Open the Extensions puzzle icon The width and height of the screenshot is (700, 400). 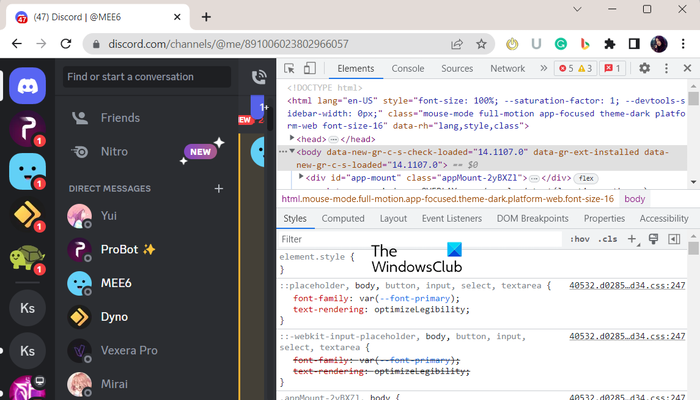(609, 44)
